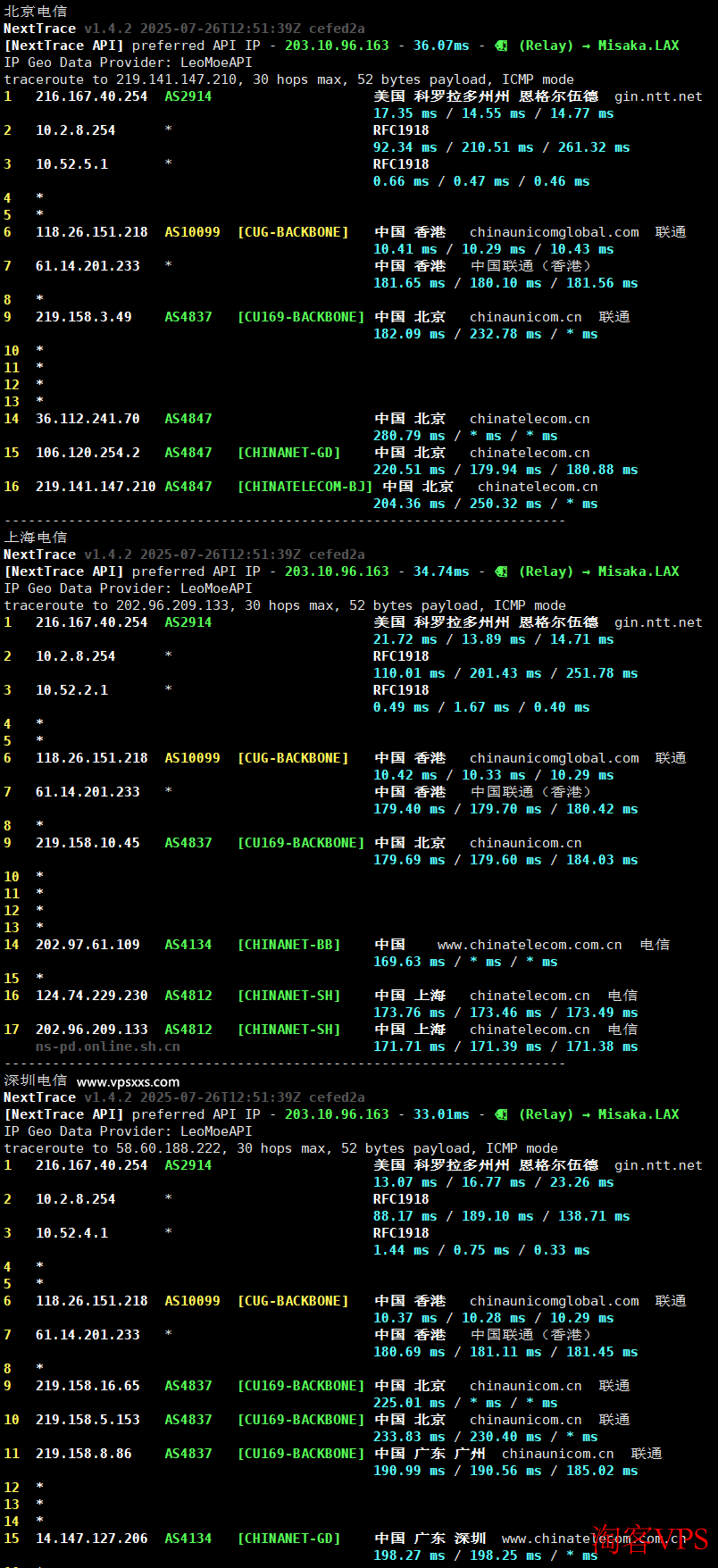
Task: Click the API latency value '33.01ms'
Action: 441,1114
